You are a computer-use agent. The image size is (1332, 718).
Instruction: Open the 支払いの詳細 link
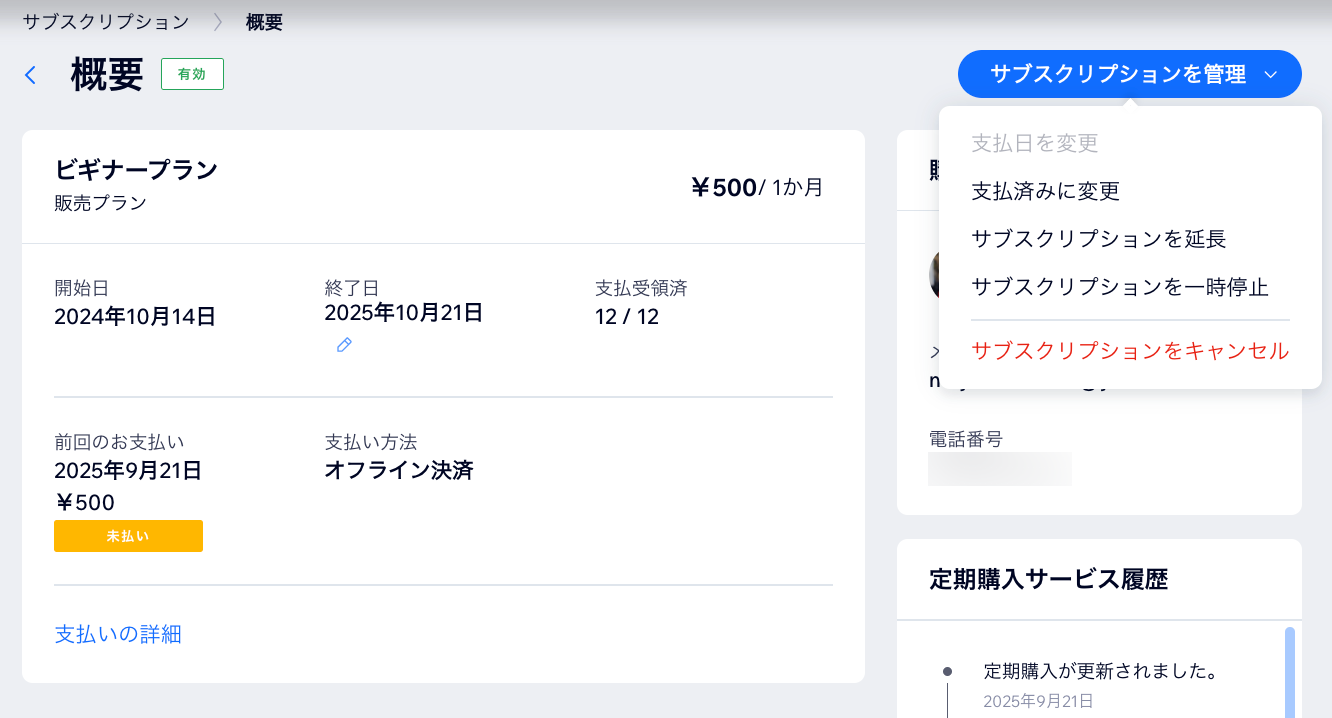point(117,634)
